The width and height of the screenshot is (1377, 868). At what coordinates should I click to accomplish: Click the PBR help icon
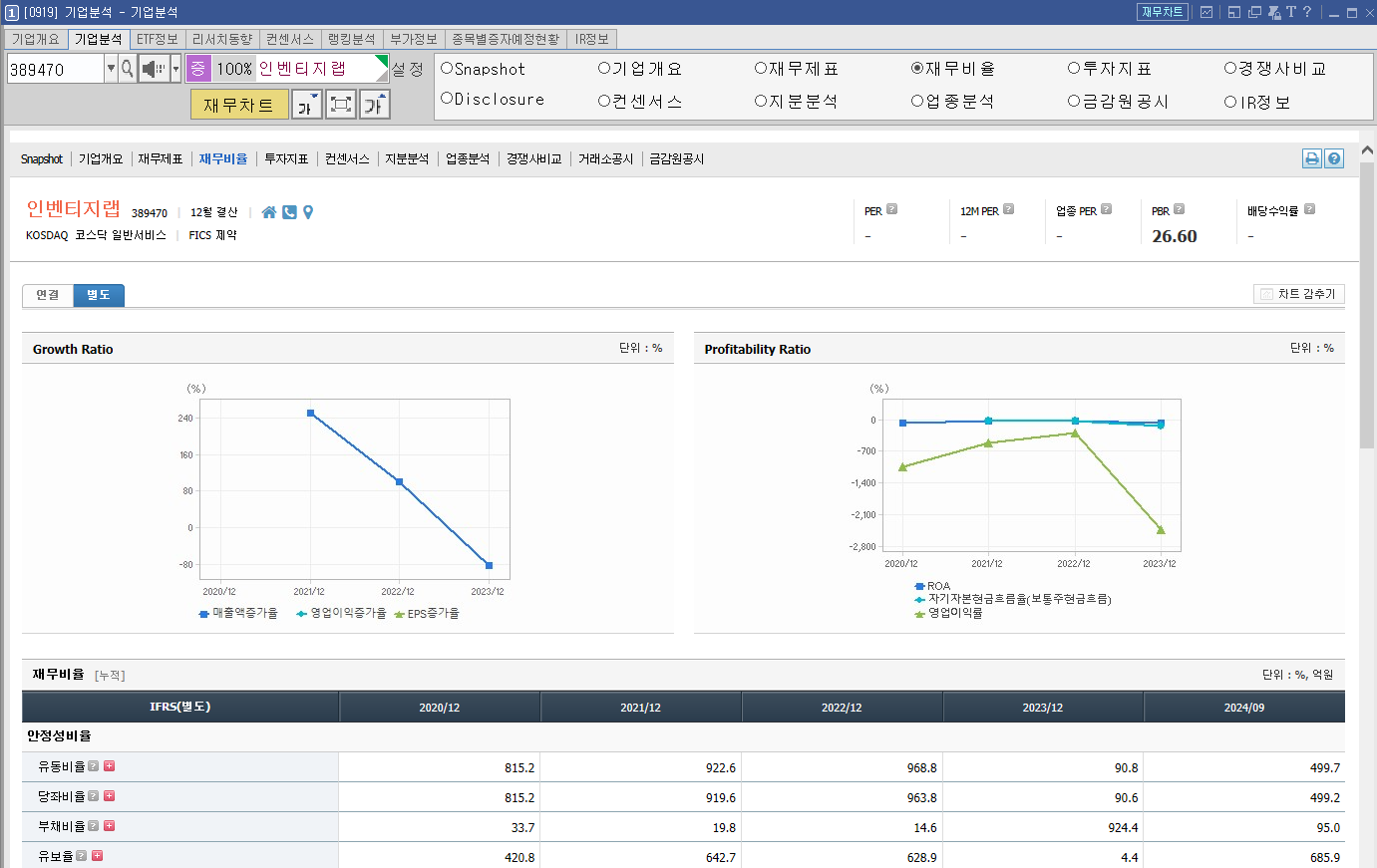[x=1179, y=209]
